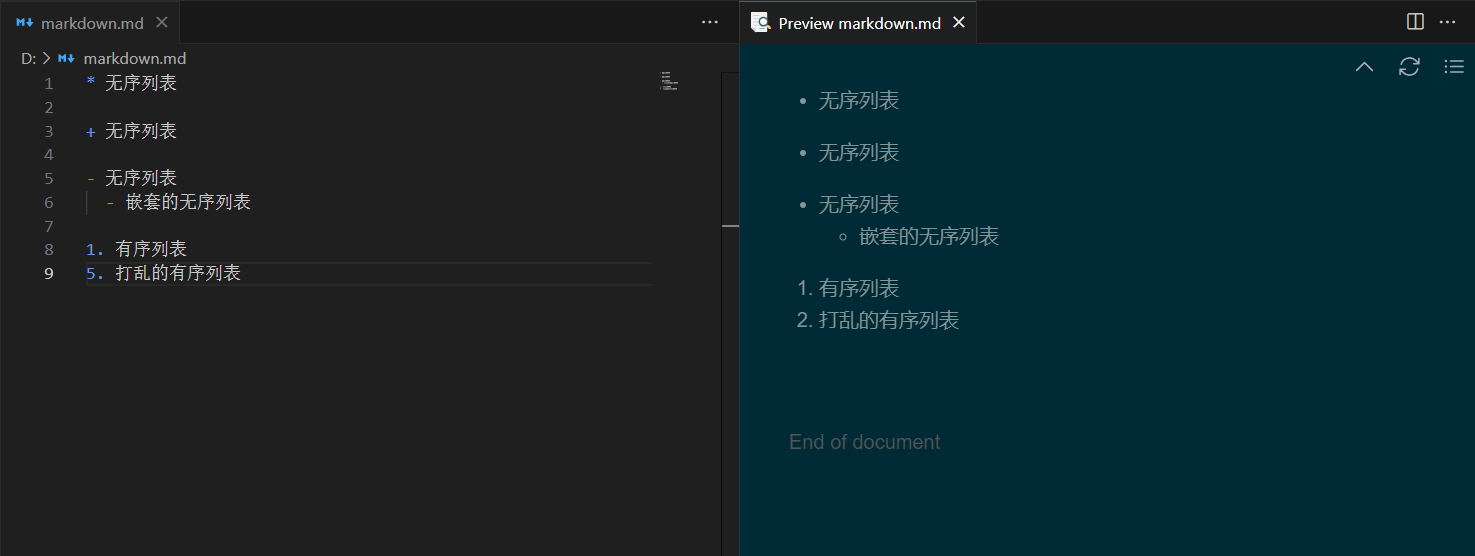Click 嵌套的无序列表 in the preview pane

tap(929, 237)
